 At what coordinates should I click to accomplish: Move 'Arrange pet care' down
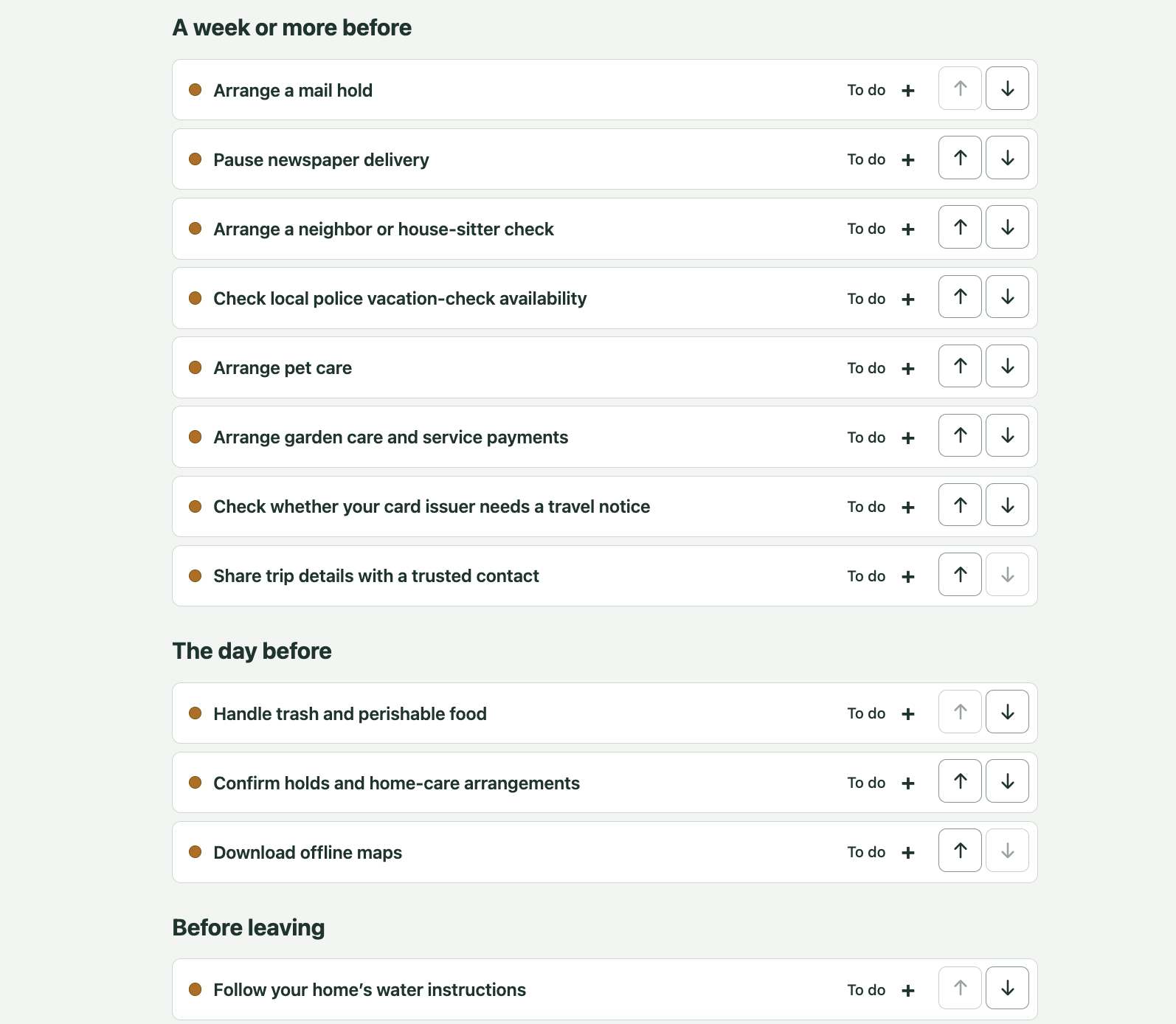pyautogui.click(x=1007, y=366)
